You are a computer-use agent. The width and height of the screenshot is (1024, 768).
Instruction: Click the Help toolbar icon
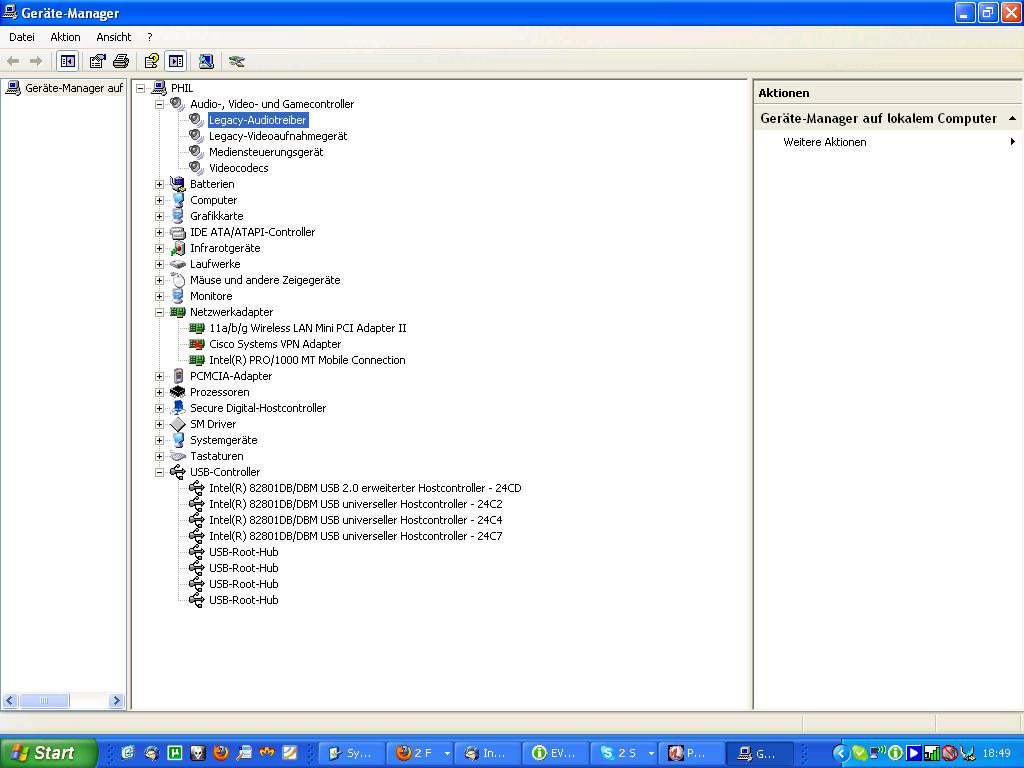click(152, 61)
